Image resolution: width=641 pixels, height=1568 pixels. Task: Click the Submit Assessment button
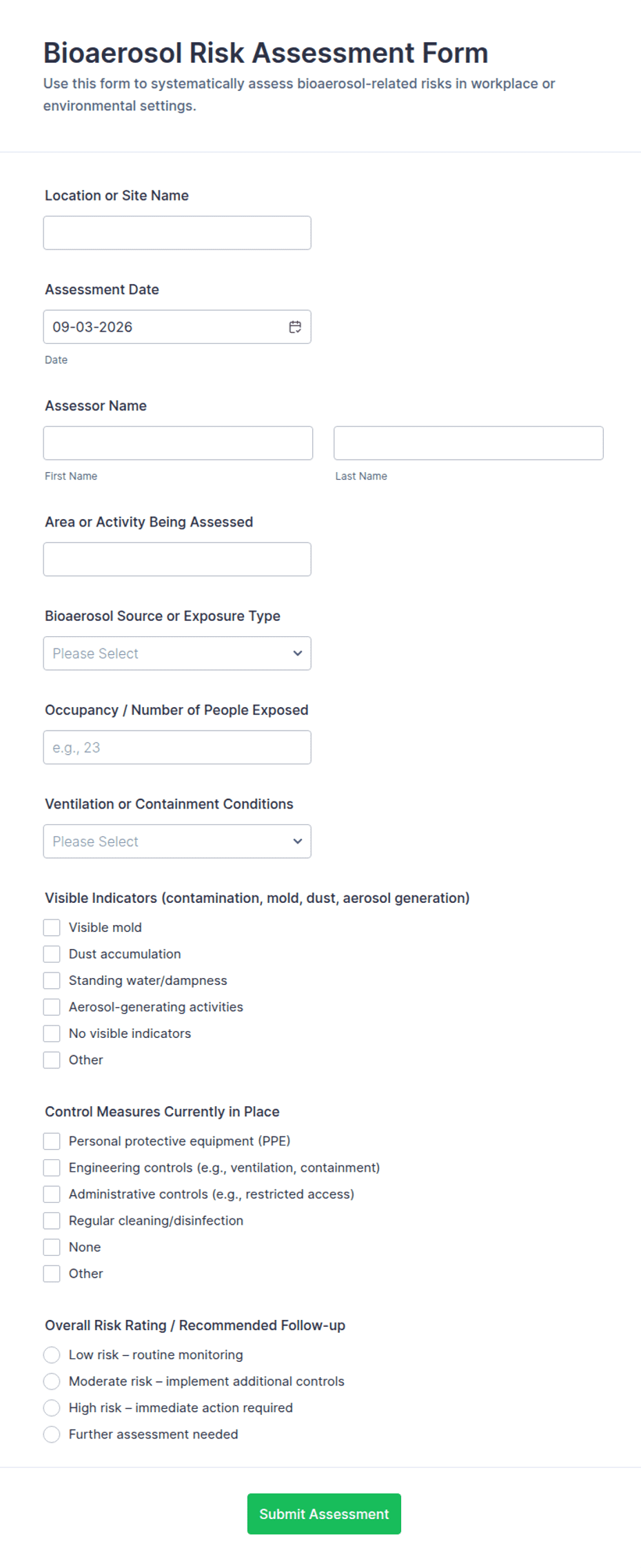point(324,1514)
